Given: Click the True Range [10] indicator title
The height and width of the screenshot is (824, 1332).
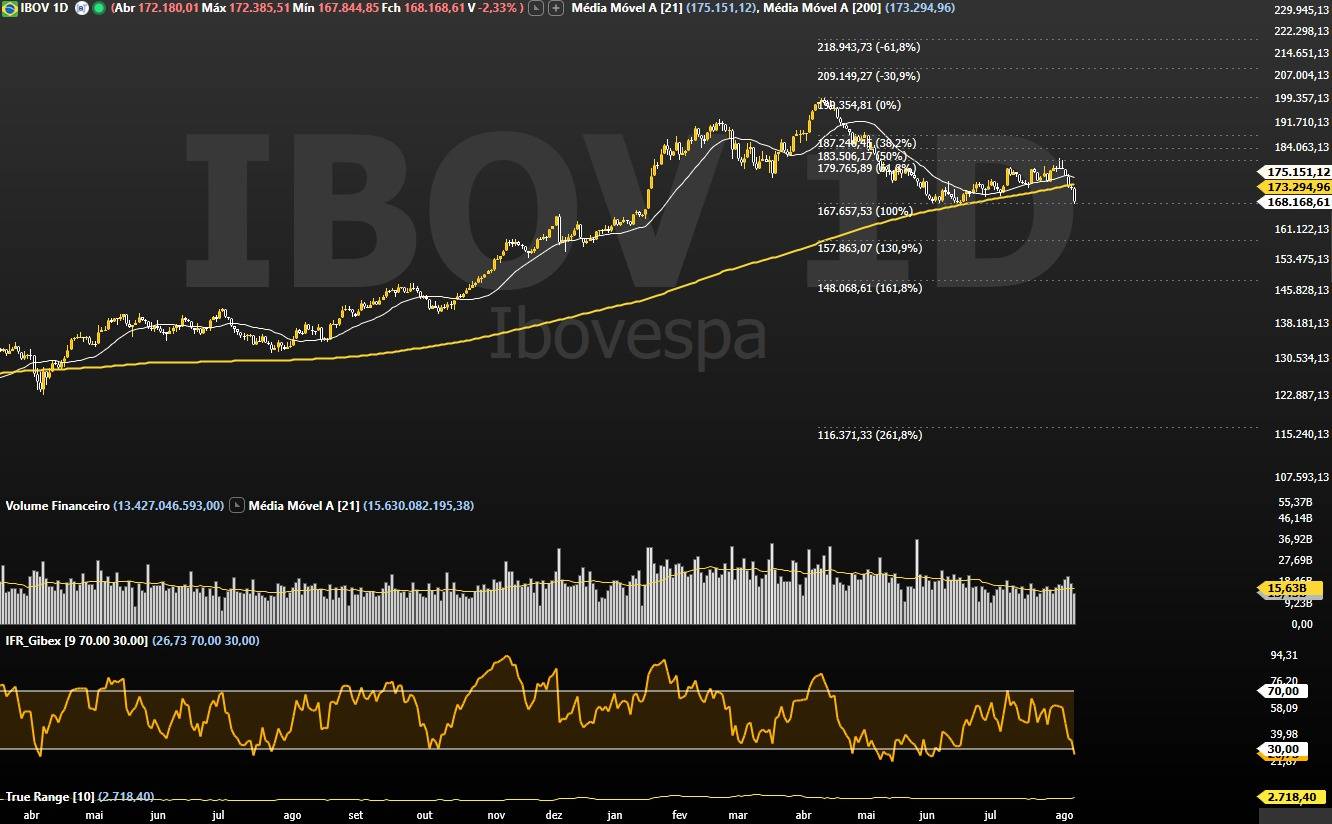Looking at the screenshot, I should [51, 797].
